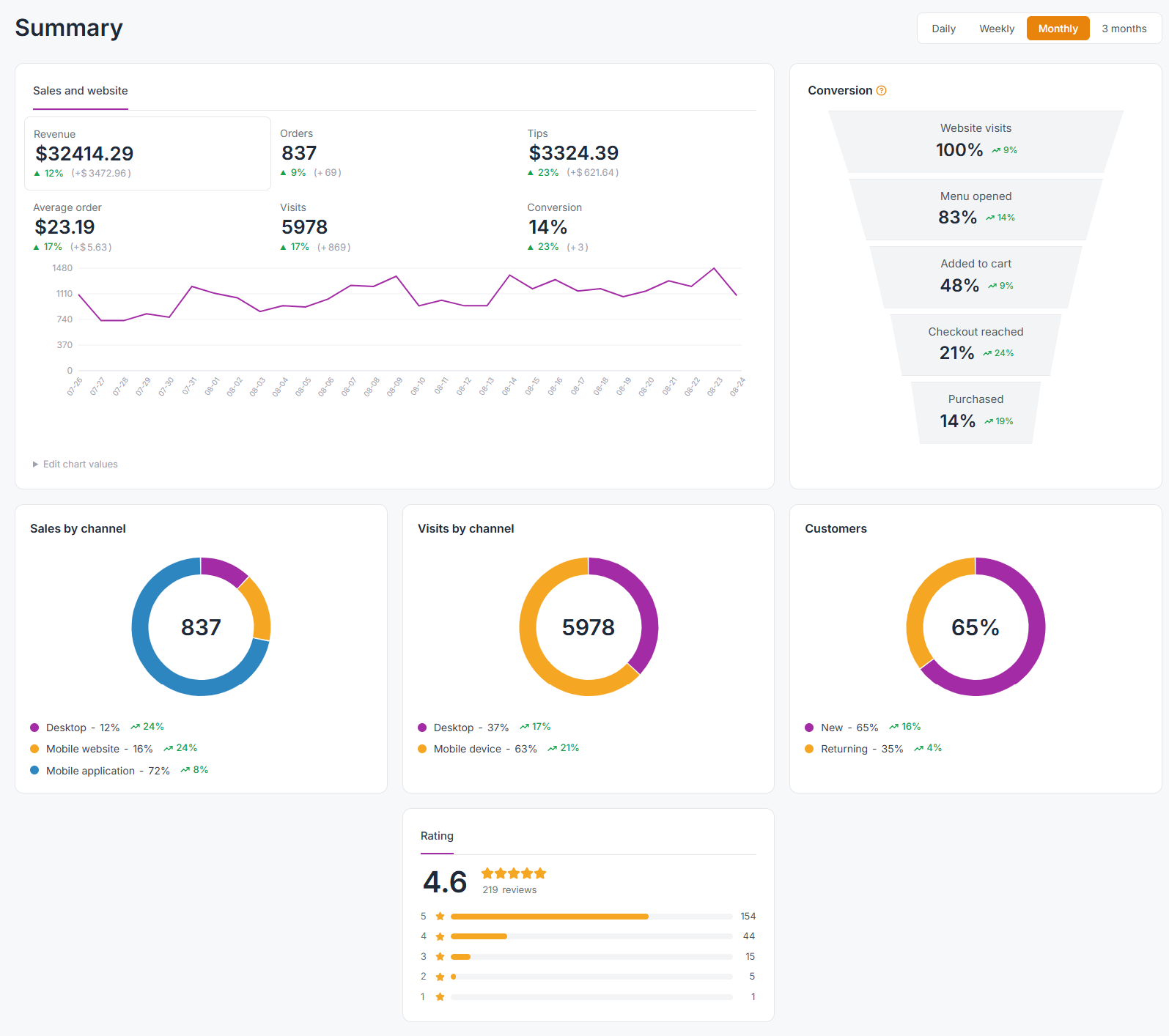Click the Menu opened funnel stage

976,210
